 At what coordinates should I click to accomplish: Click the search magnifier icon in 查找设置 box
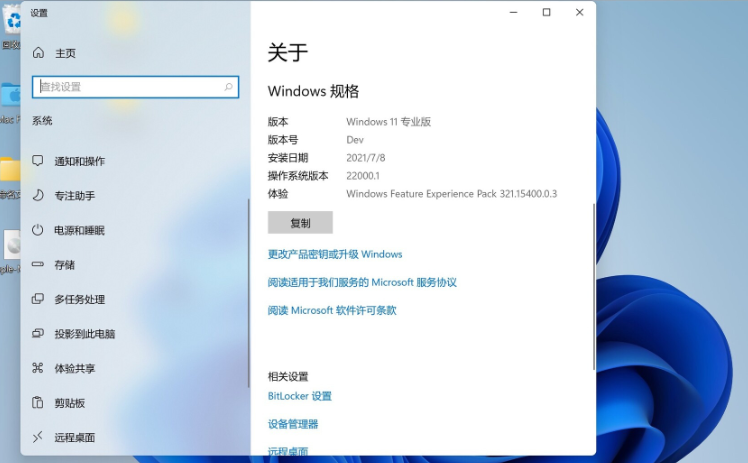[228, 87]
